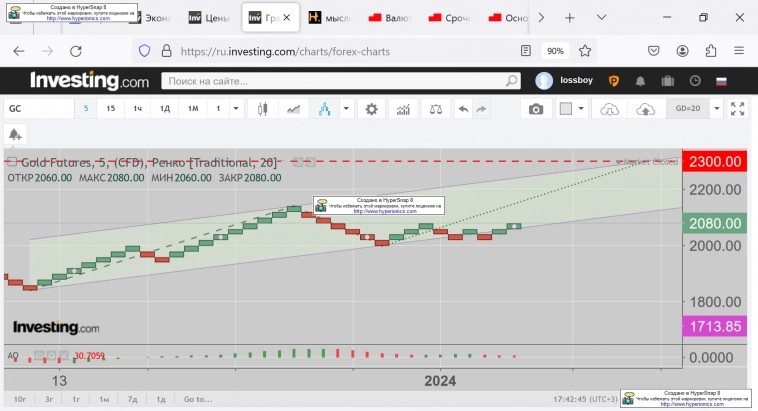Click the Investing.com header logo
Image resolution: width=758 pixels, height=411 pixels.
point(89,81)
